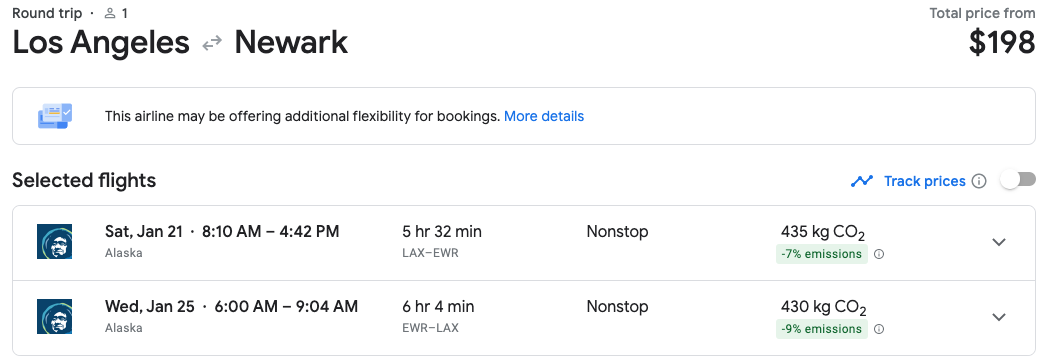This screenshot has width=1048, height=362.
Task: Click the Alaska logo on the Jan 25 flight
Action: click(54, 317)
